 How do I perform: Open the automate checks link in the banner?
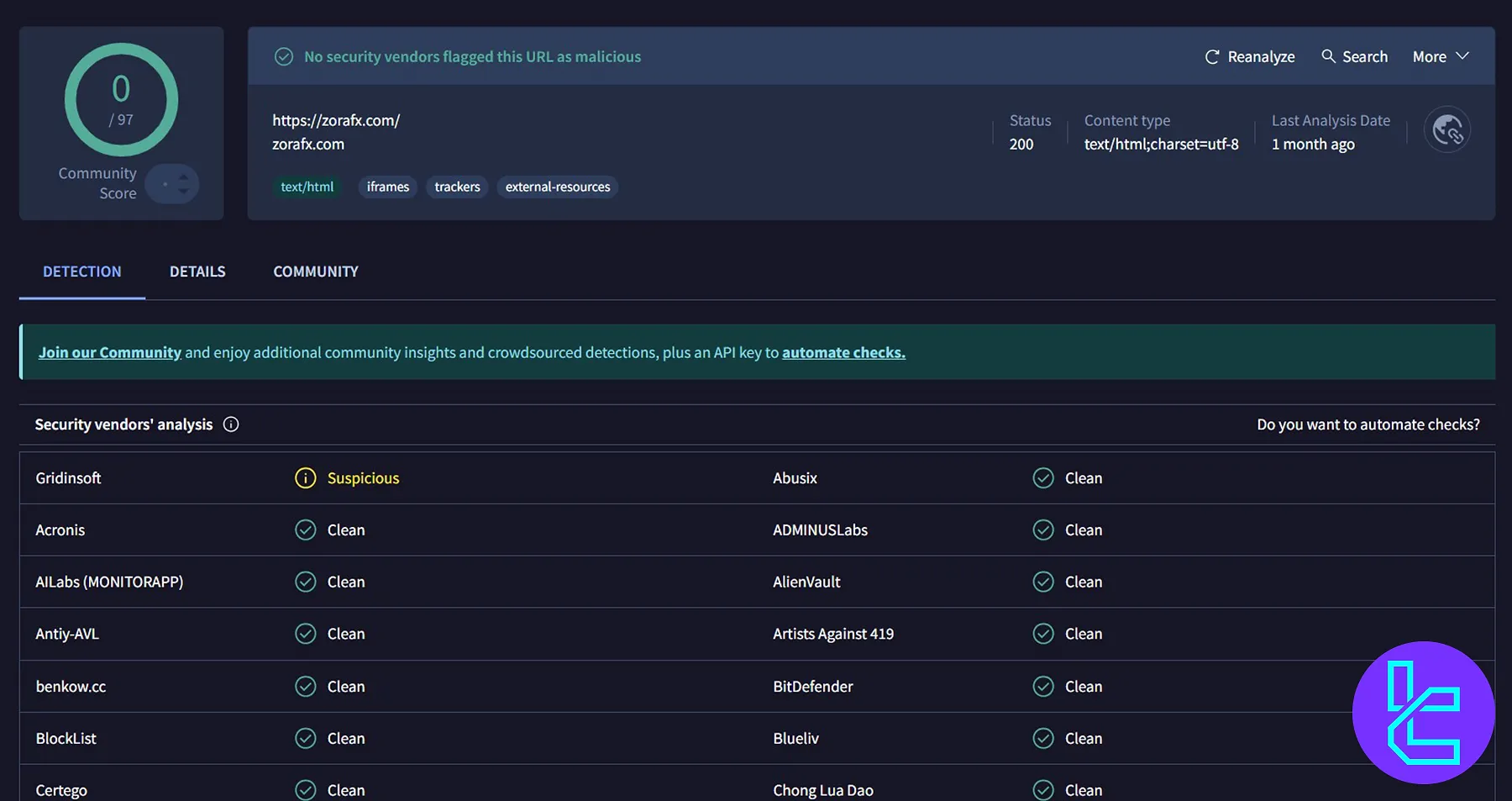(x=843, y=352)
